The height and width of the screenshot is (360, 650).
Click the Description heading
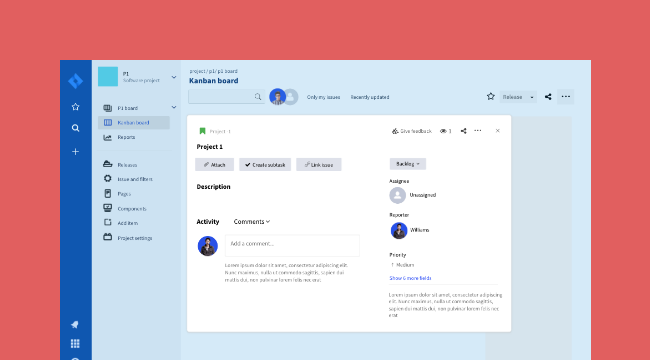coord(213,187)
